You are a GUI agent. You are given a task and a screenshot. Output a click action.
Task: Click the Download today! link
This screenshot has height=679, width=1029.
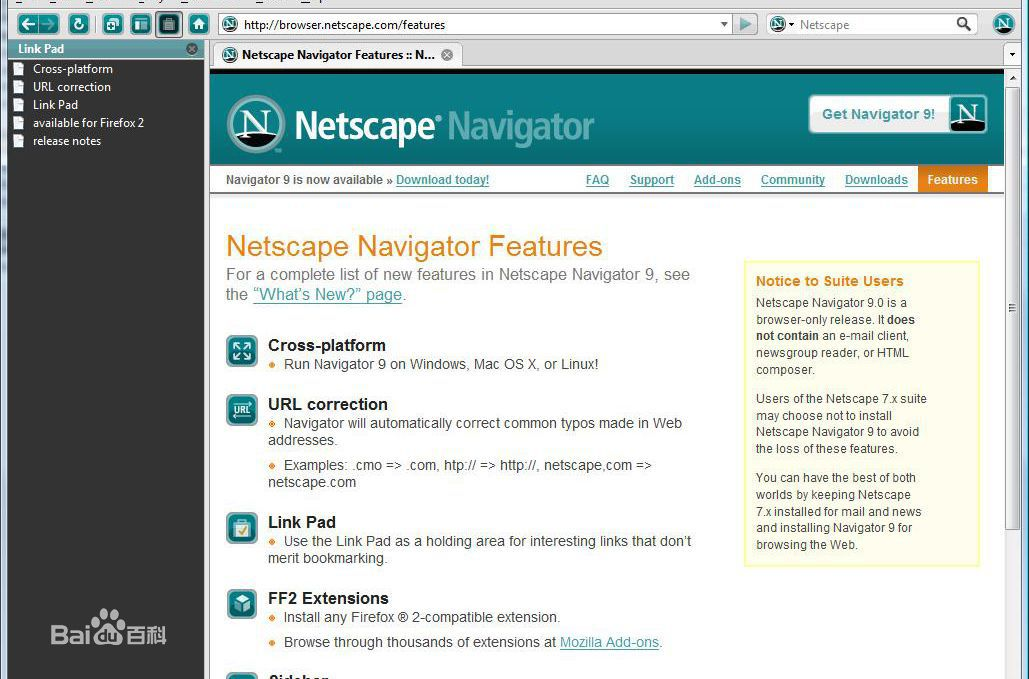click(442, 180)
